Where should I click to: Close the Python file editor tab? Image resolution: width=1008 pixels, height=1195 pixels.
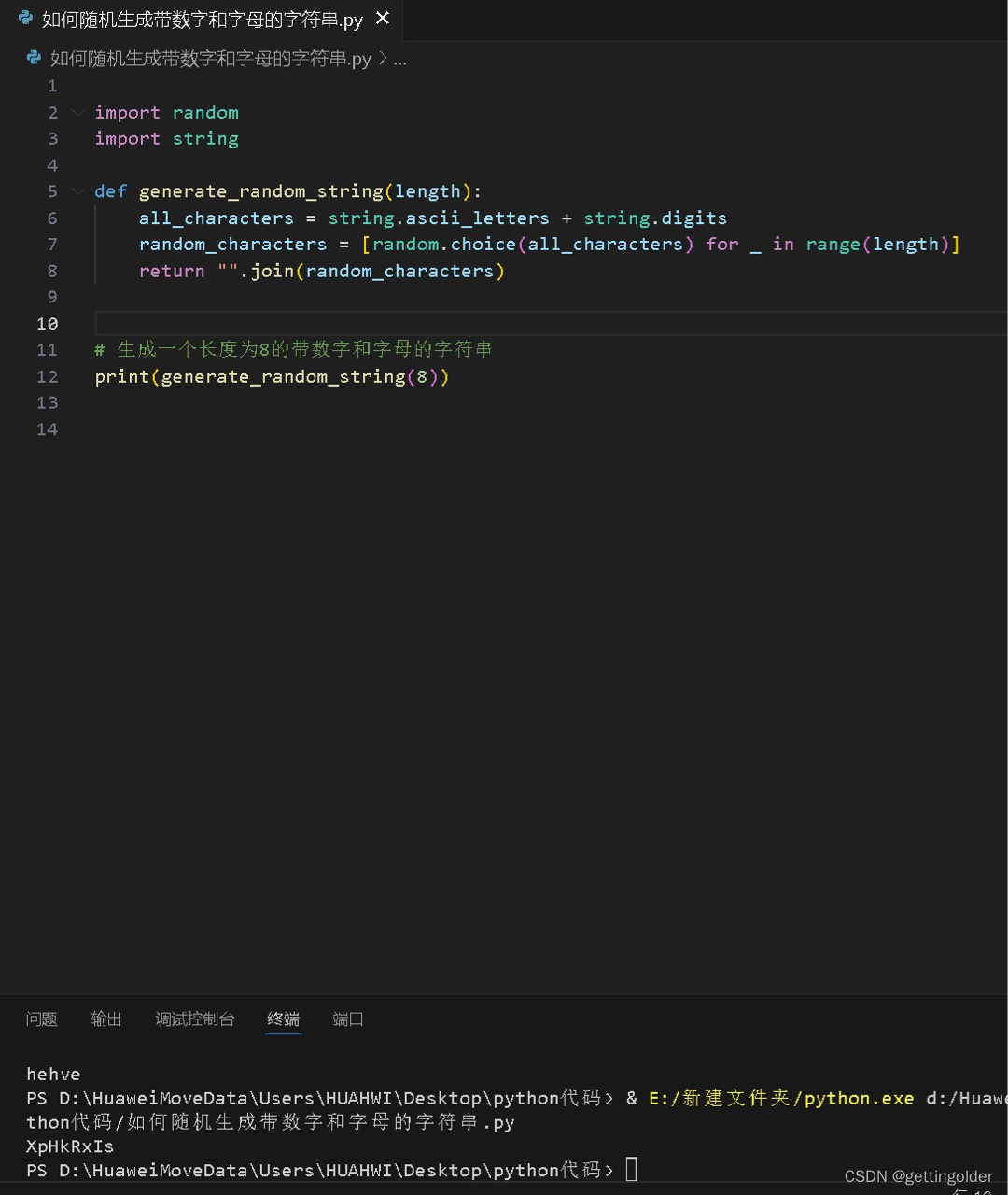tap(382, 19)
